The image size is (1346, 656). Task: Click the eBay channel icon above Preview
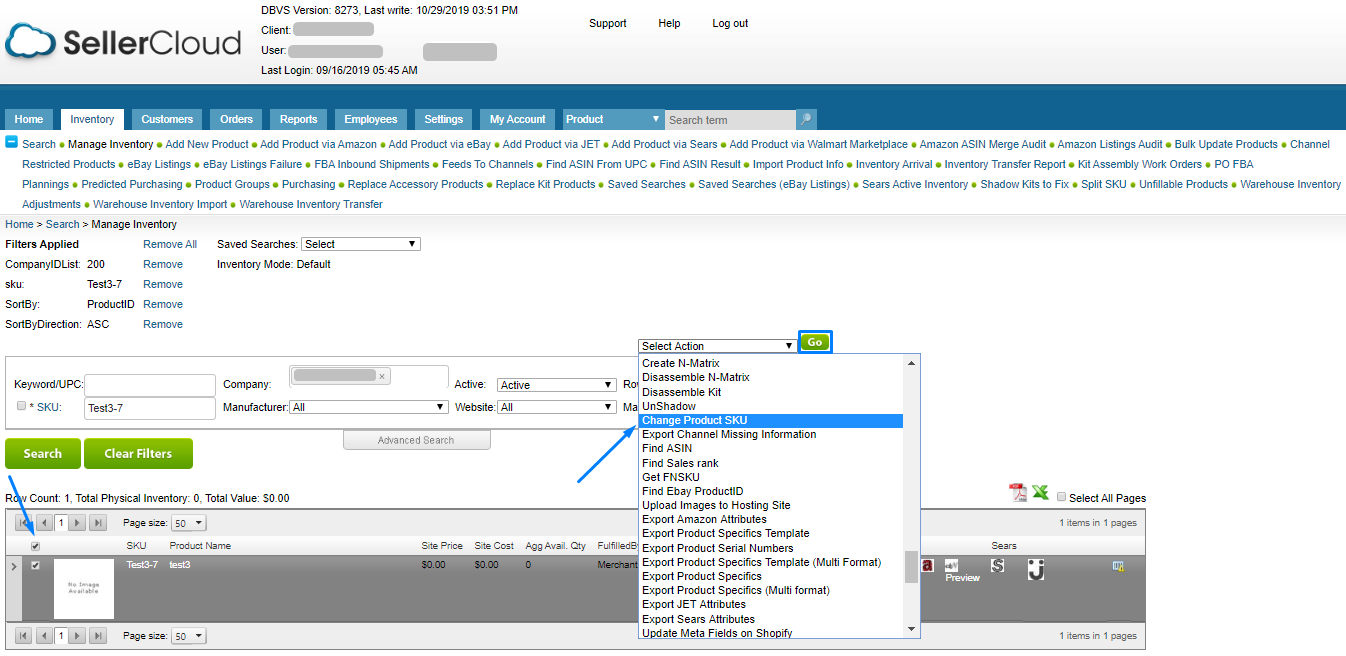pos(951,565)
